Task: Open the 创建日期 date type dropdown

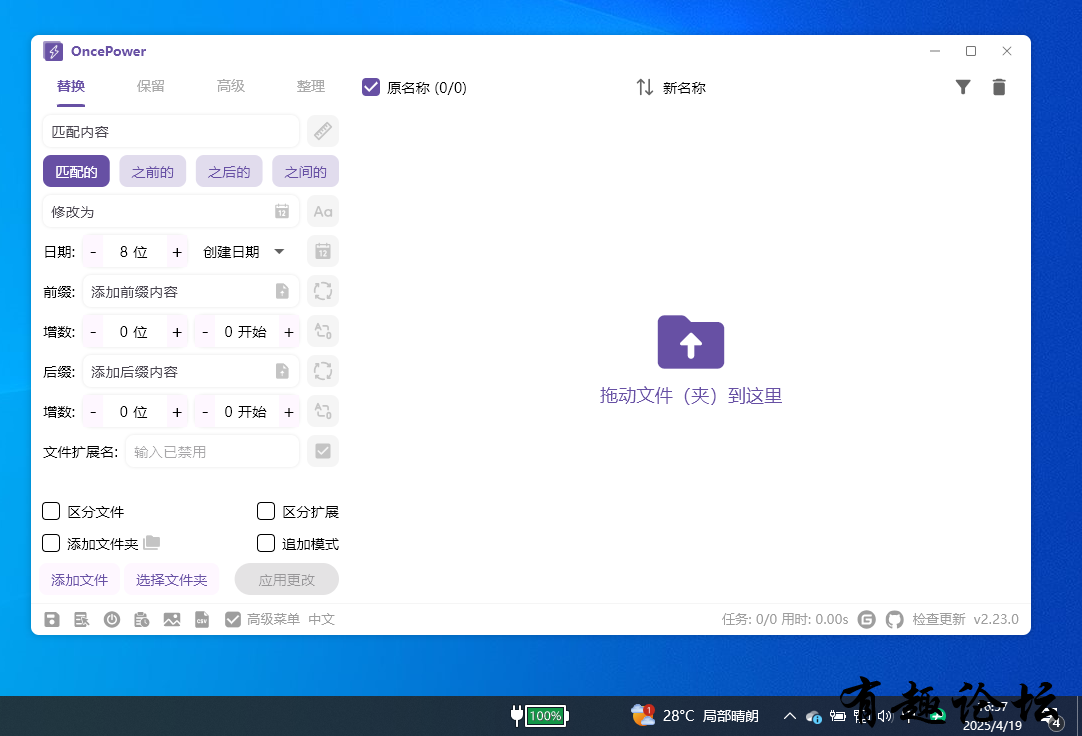Action: [244, 252]
